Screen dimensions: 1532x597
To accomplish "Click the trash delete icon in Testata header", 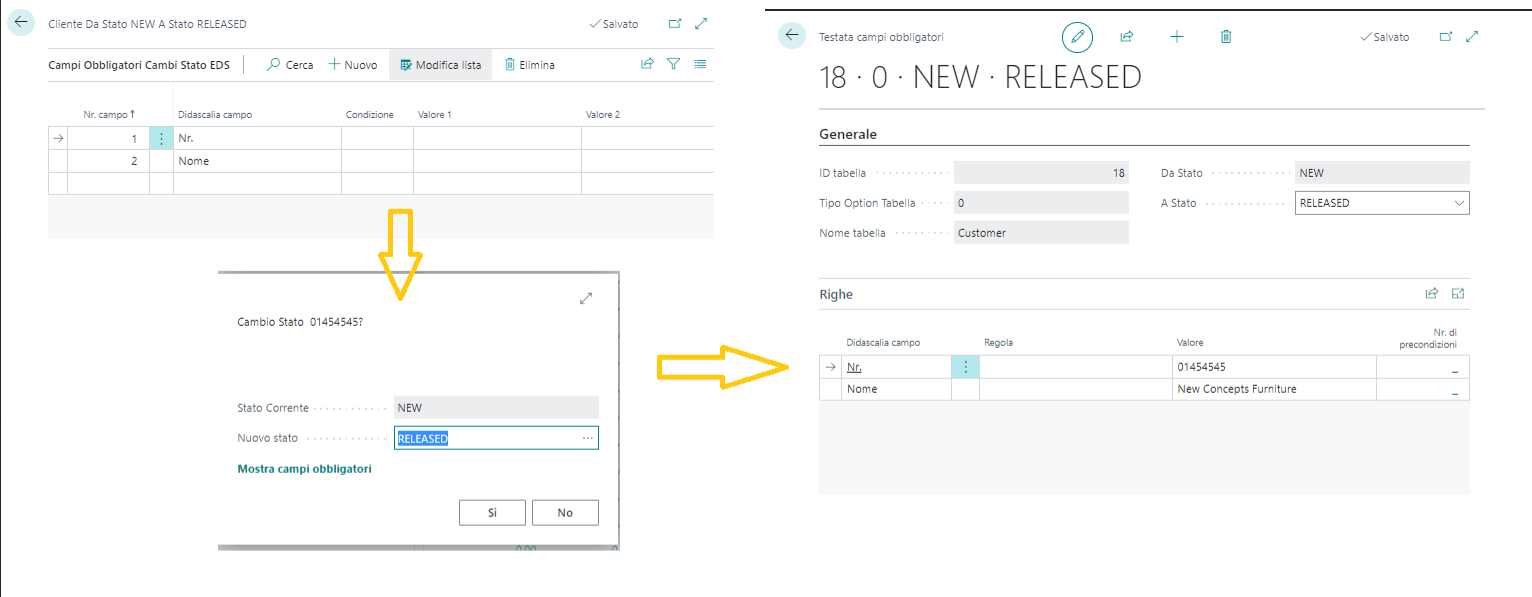I will (1226, 37).
